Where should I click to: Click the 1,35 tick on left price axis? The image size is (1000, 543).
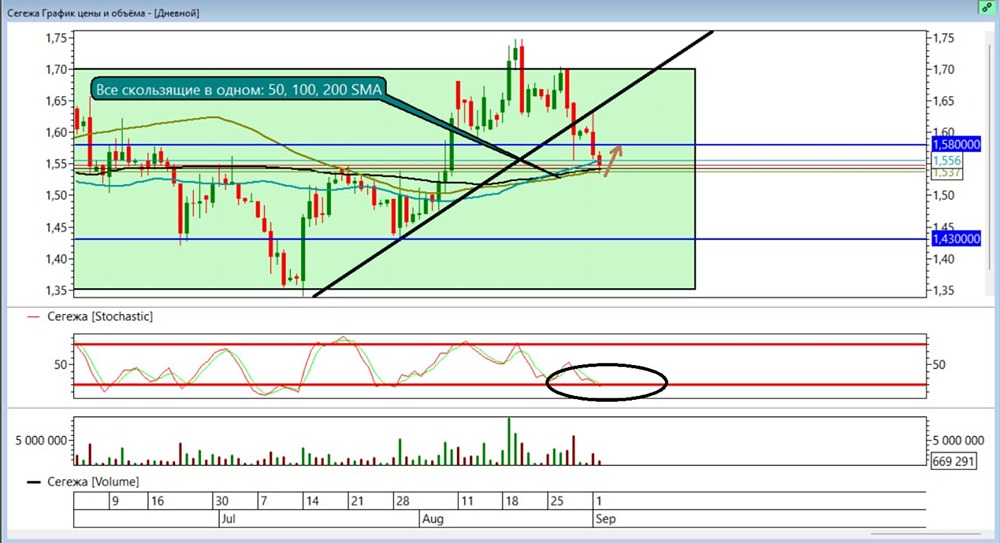[56, 290]
